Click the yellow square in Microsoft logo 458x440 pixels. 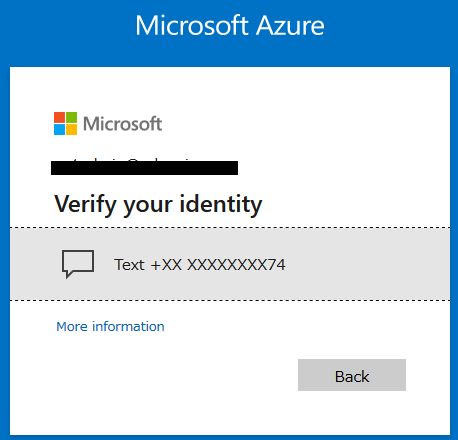(71, 129)
